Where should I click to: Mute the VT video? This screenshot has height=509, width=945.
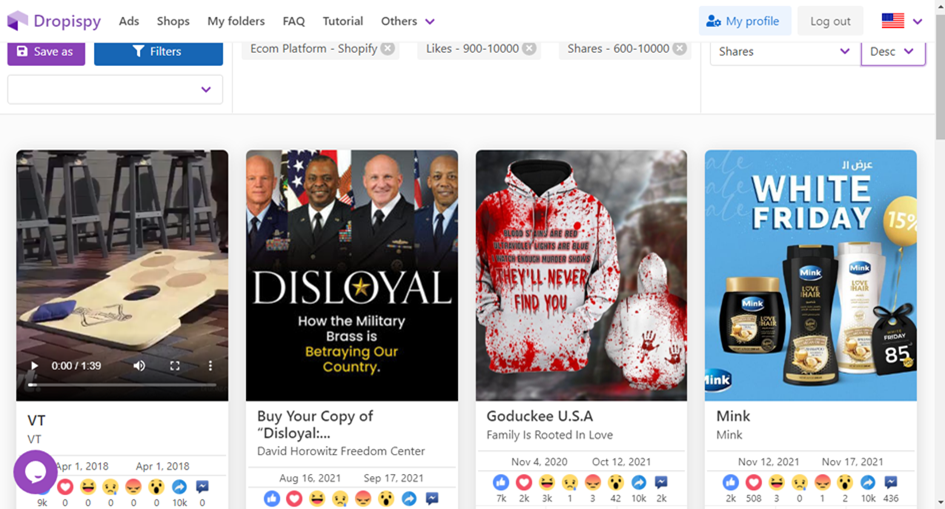point(139,366)
